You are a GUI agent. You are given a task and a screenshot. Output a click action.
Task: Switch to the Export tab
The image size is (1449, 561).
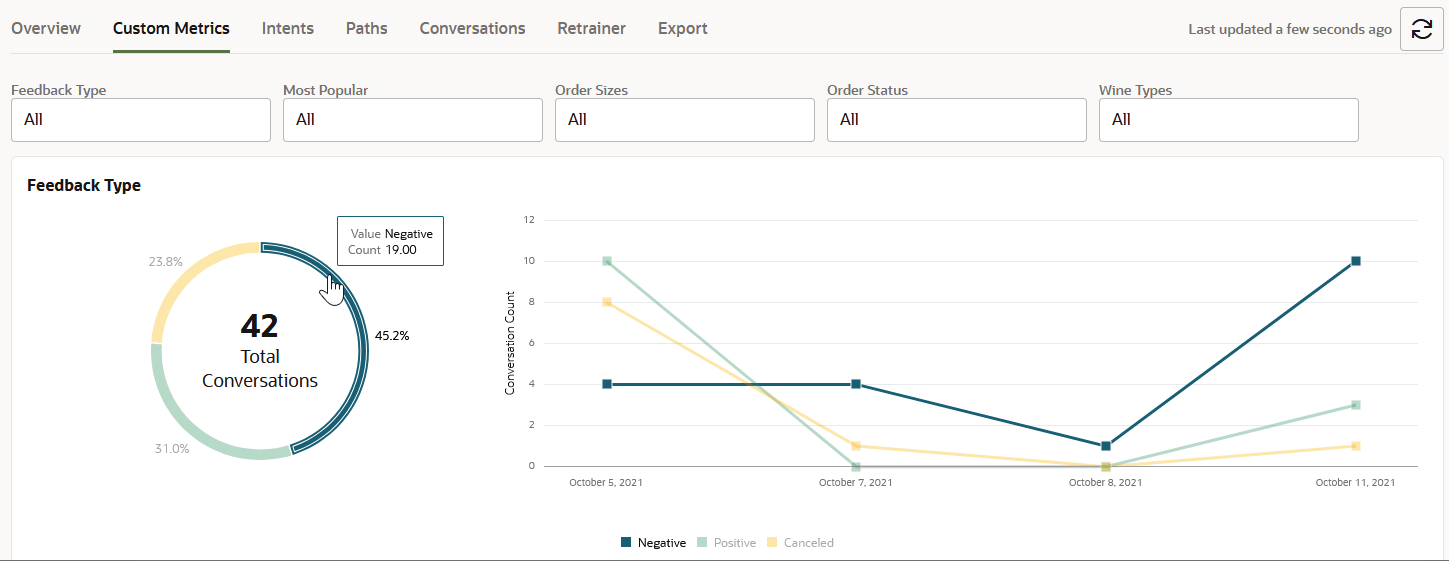pyautogui.click(x=682, y=28)
